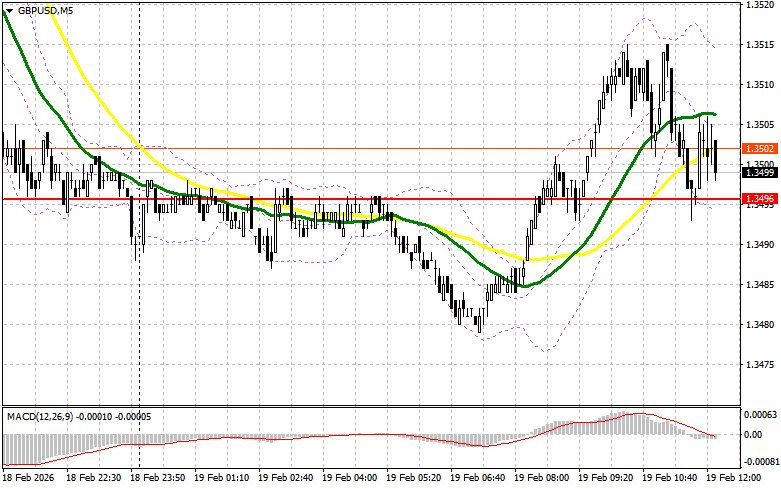Click the 1.3475 price scale value
The height and width of the screenshot is (489, 781).
(x=760, y=364)
